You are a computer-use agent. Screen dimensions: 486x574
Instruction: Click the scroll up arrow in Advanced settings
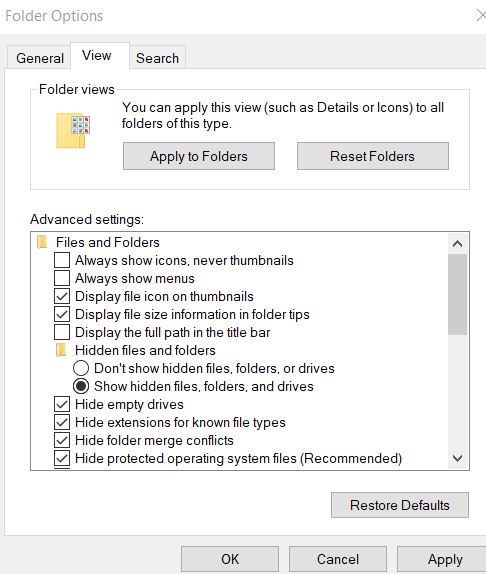pos(457,243)
